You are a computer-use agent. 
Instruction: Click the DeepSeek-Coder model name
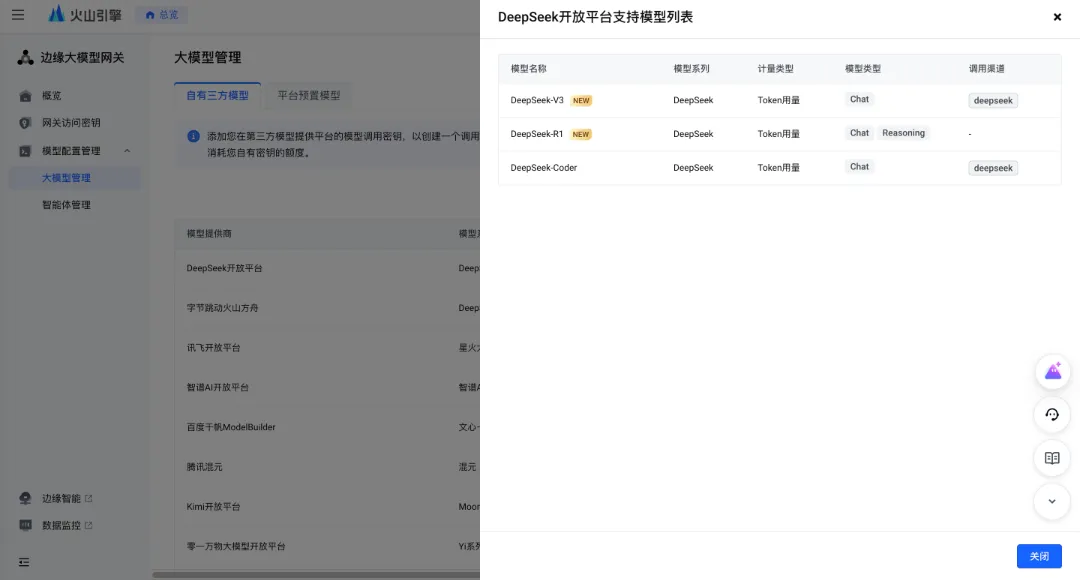point(543,168)
